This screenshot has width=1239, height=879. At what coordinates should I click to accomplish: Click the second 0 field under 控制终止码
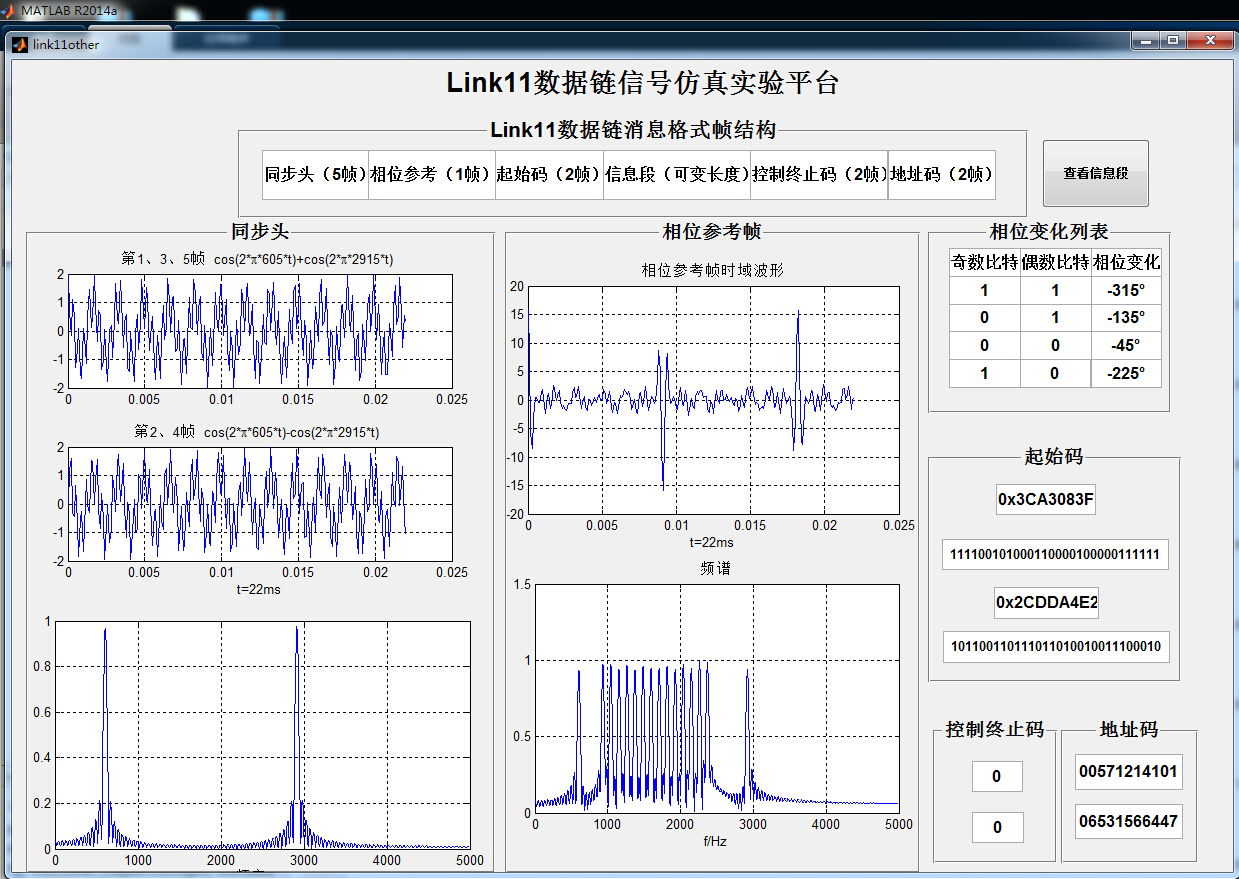click(997, 827)
